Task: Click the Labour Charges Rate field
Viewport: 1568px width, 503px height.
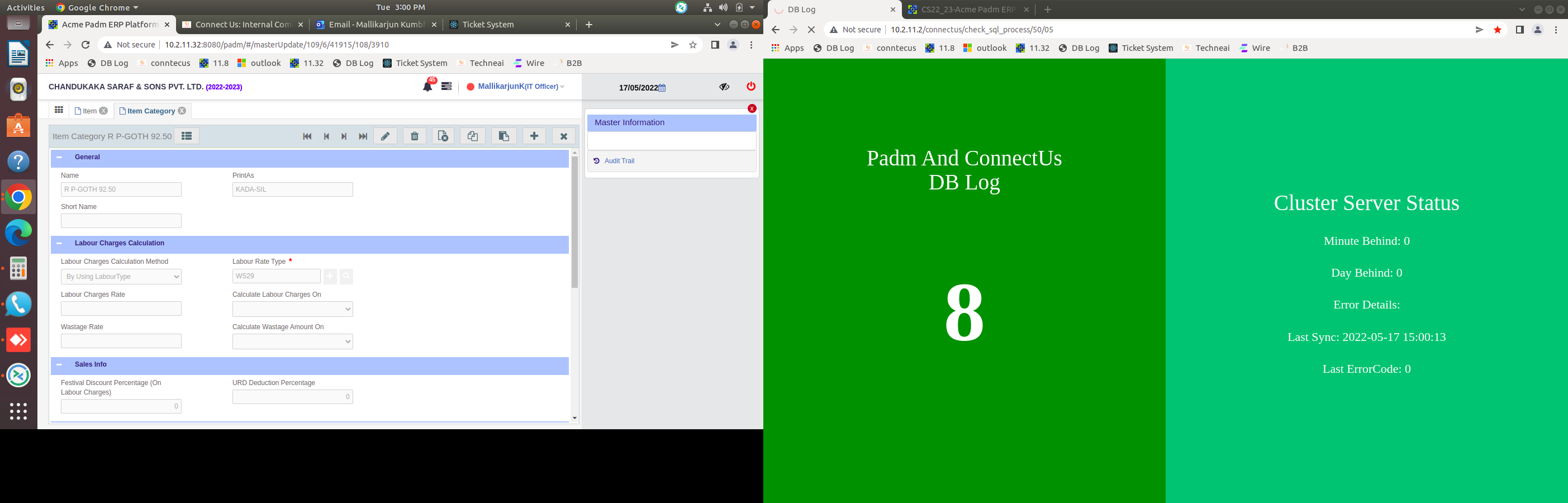Action: pos(121,309)
